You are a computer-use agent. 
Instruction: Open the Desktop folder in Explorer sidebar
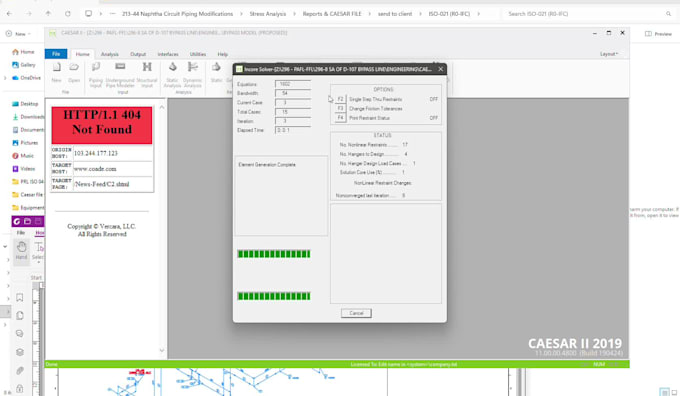coord(25,104)
